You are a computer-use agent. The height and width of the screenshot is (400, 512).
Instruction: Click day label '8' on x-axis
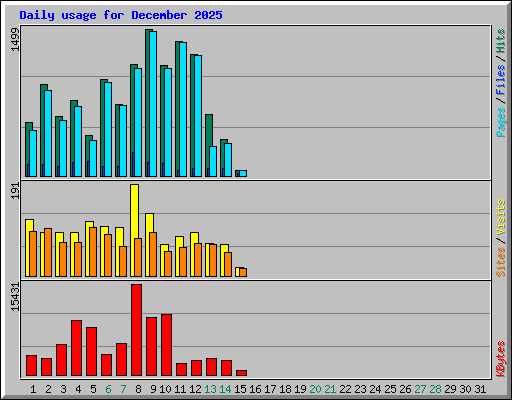(x=138, y=389)
